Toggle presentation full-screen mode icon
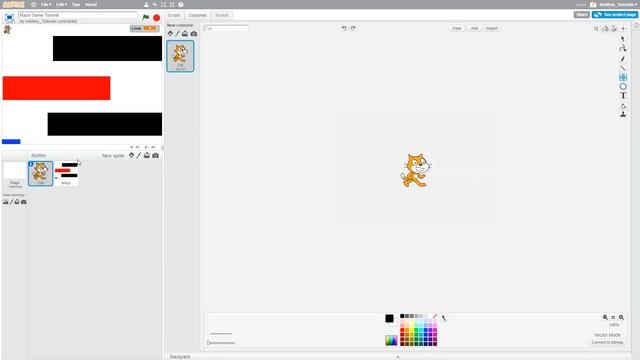This screenshot has height=360, width=640. coord(9,18)
